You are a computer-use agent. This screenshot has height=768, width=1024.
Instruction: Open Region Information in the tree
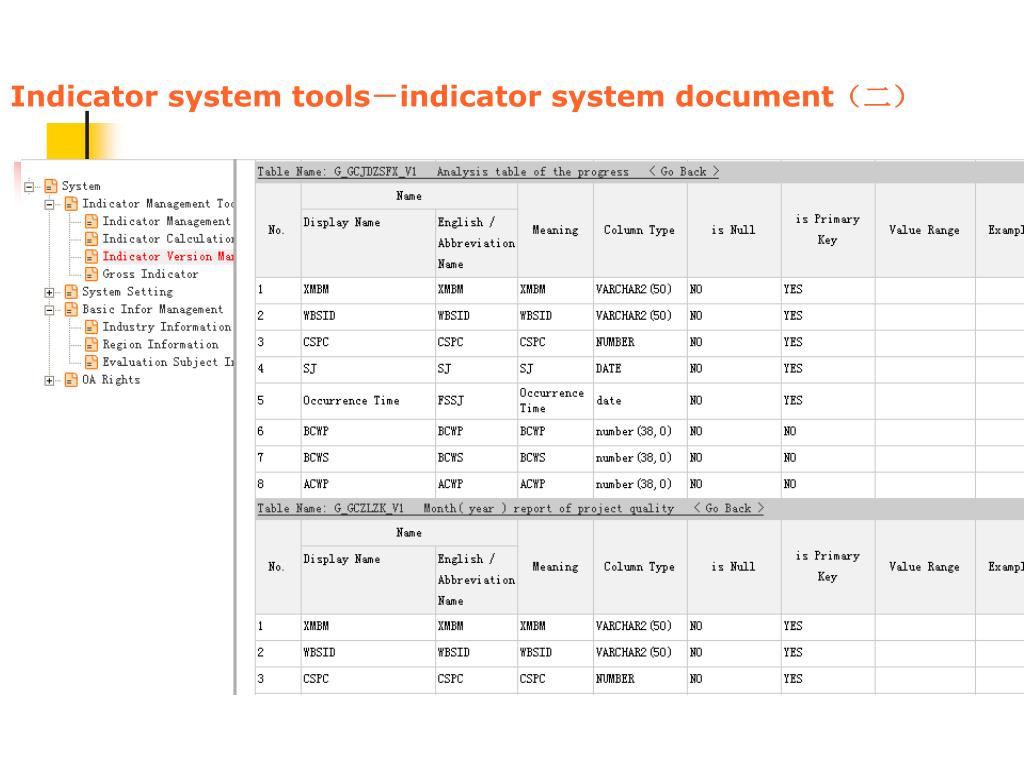(161, 345)
